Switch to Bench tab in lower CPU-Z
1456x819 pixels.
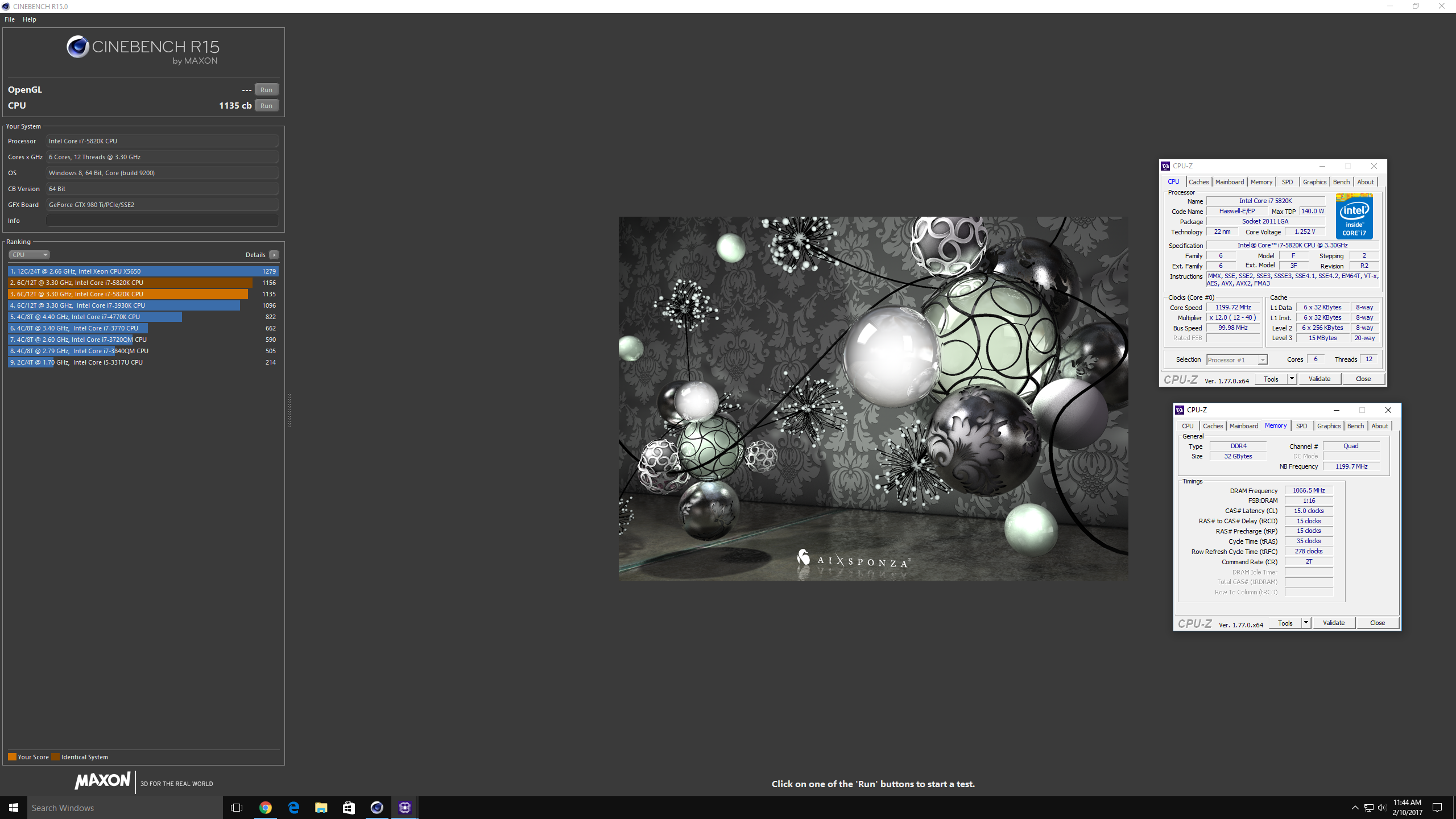[x=1355, y=426]
